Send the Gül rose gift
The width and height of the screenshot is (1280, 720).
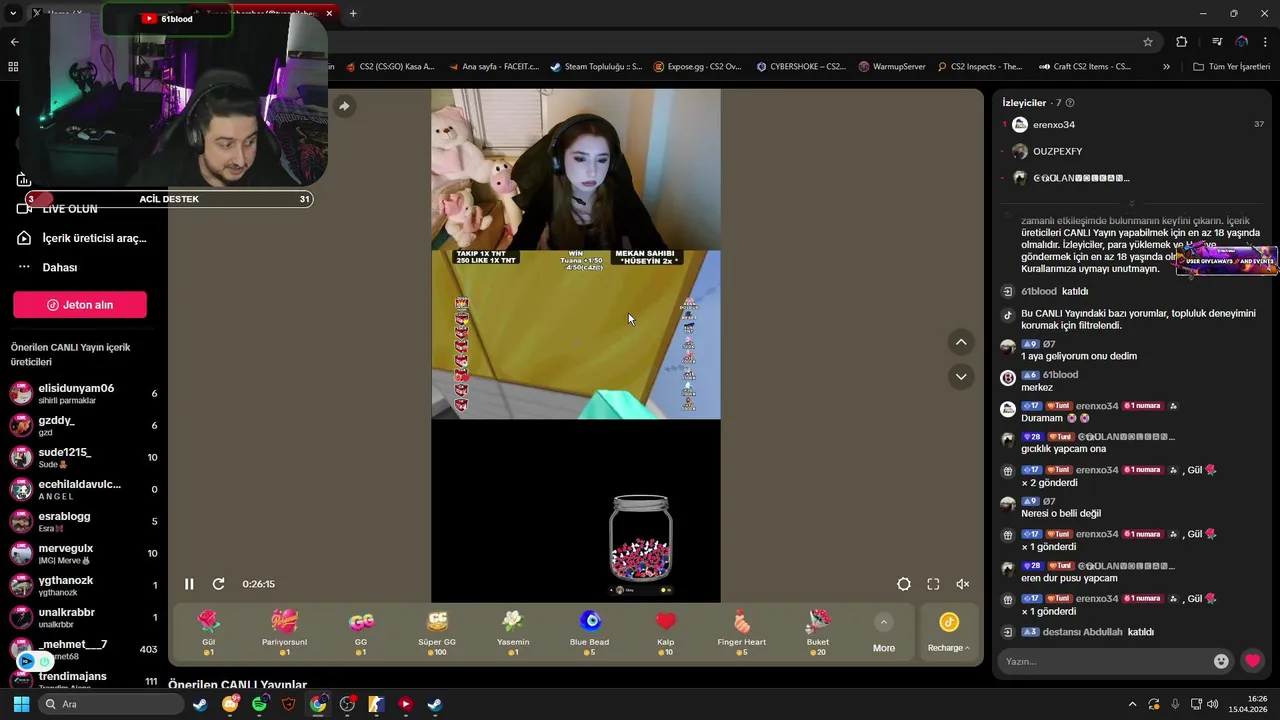pyautogui.click(x=208, y=632)
